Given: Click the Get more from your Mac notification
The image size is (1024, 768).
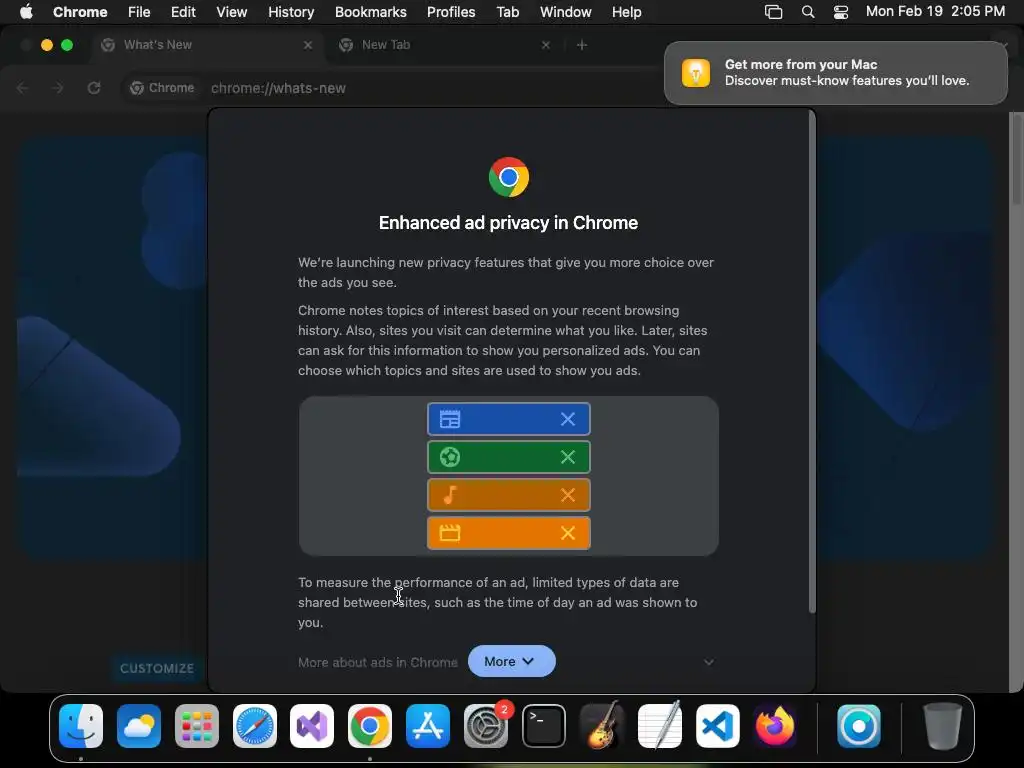Looking at the screenshot, I should [x=835, y=72].
